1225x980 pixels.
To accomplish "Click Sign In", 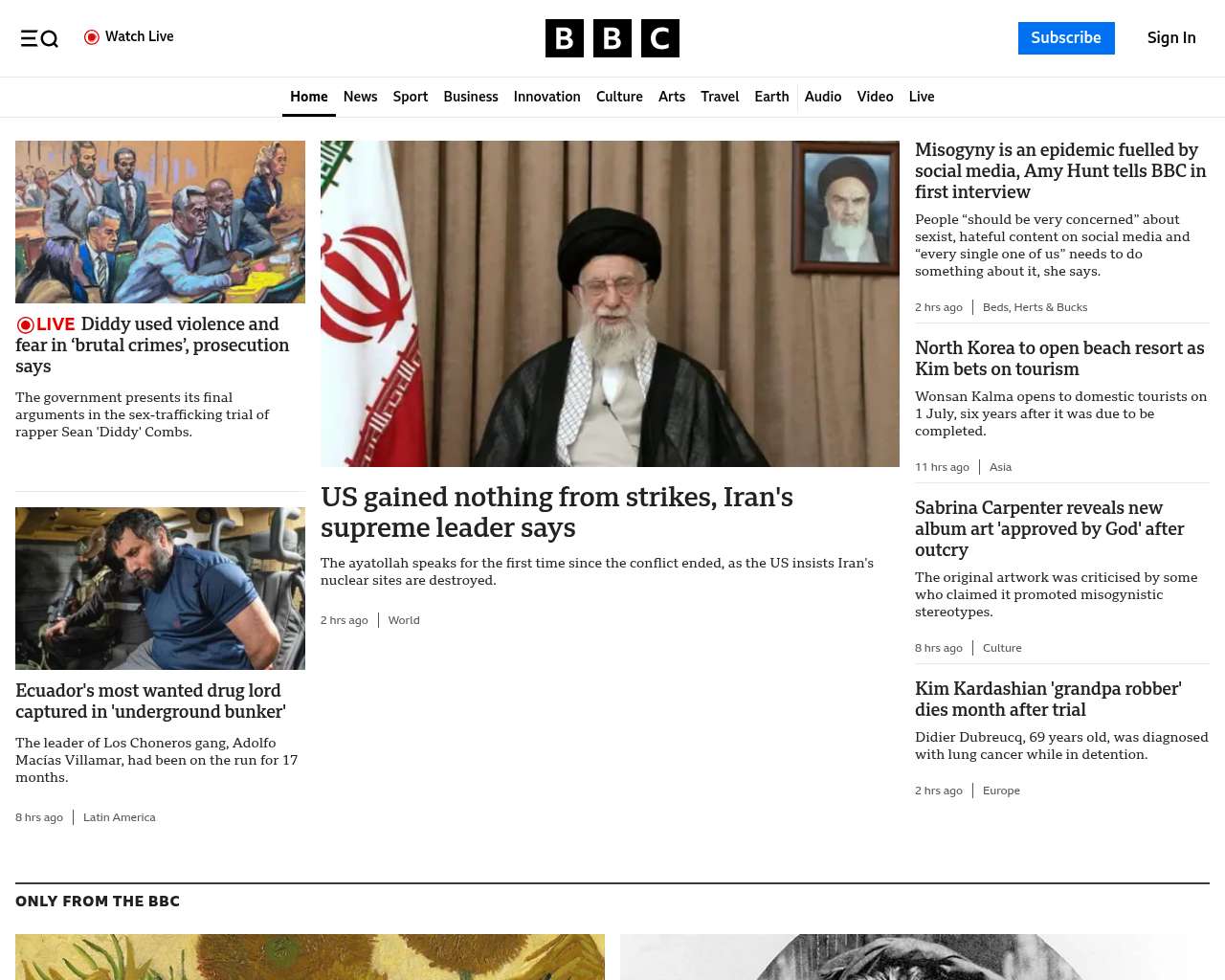I will 1171,38.
